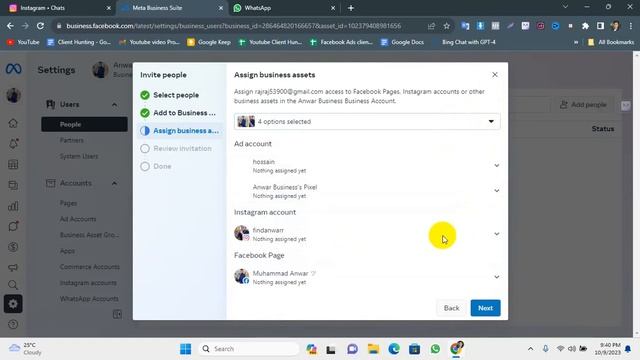
Task: Click the Inbox chat icon in sidebar
Action: pos(13,226)
